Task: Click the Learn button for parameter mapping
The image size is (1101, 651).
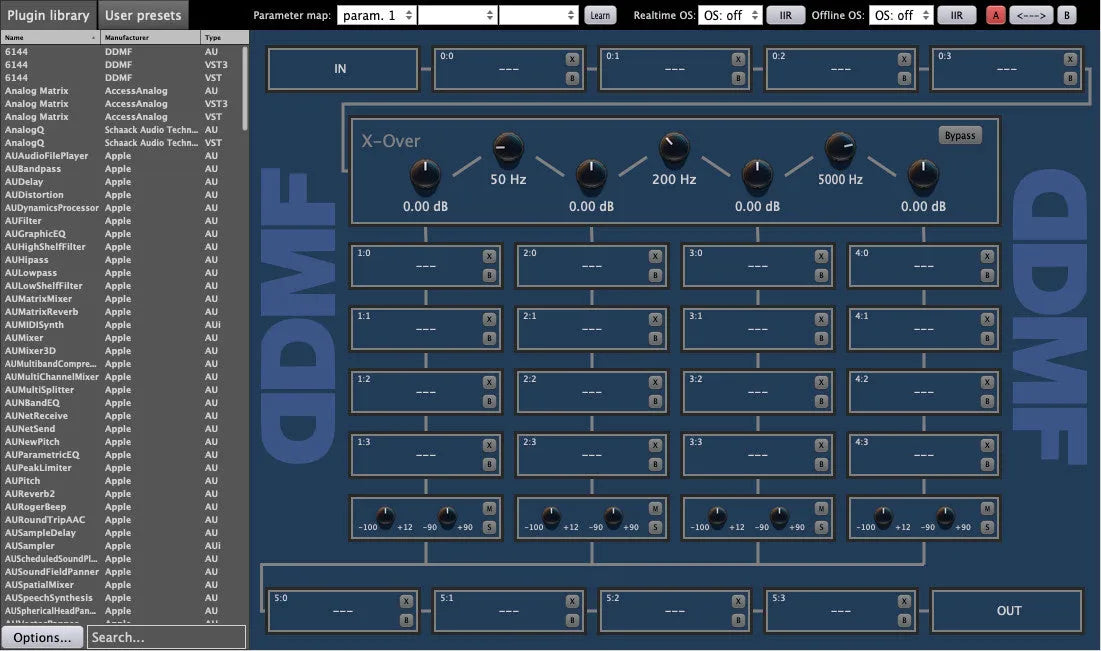Action: click(x=599, y=15)
